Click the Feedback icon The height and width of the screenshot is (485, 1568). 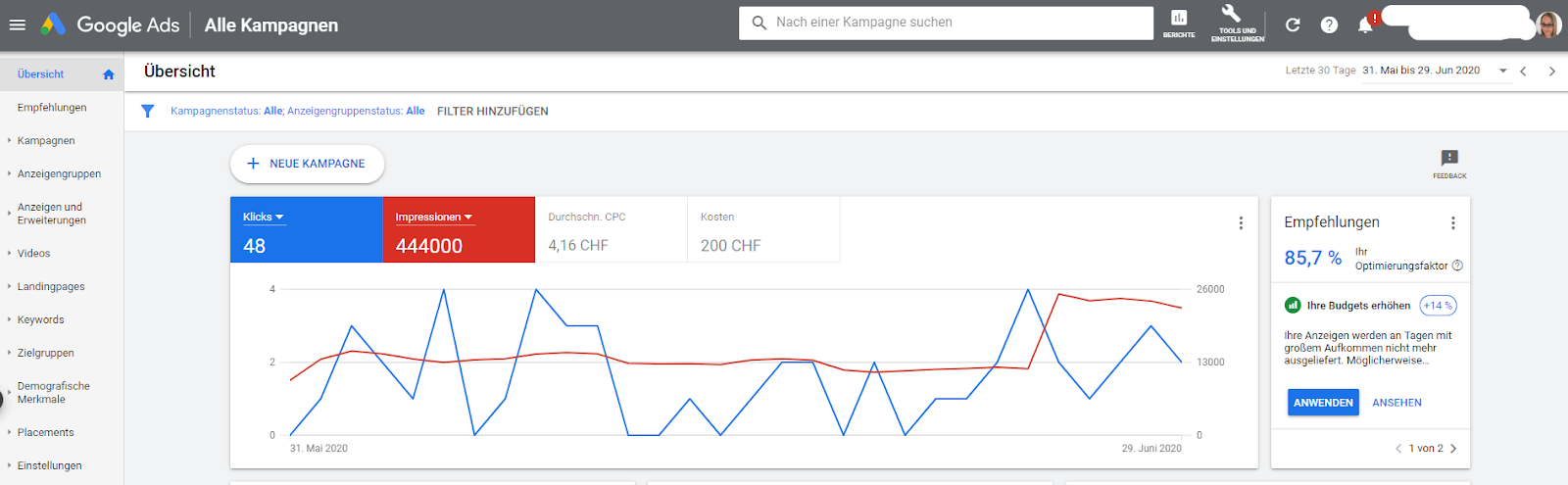pos(1449,162)
